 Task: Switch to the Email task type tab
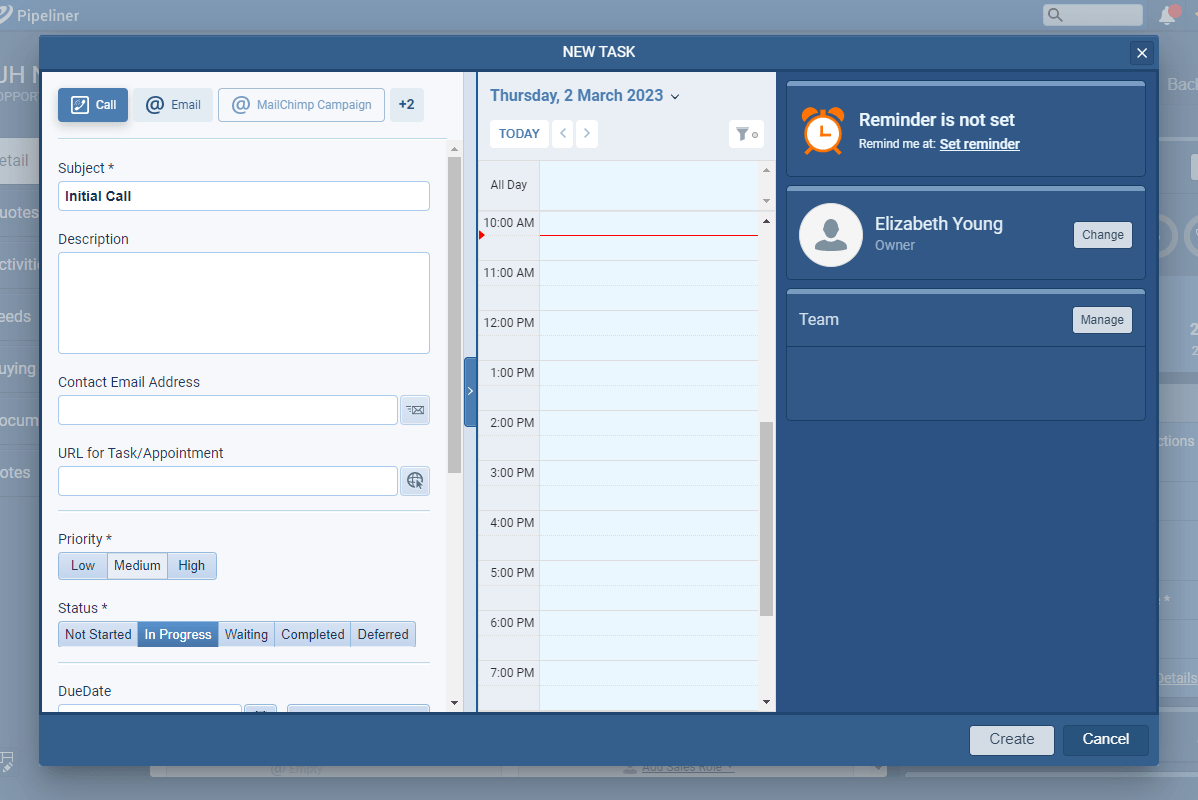[x=173, y=105]
